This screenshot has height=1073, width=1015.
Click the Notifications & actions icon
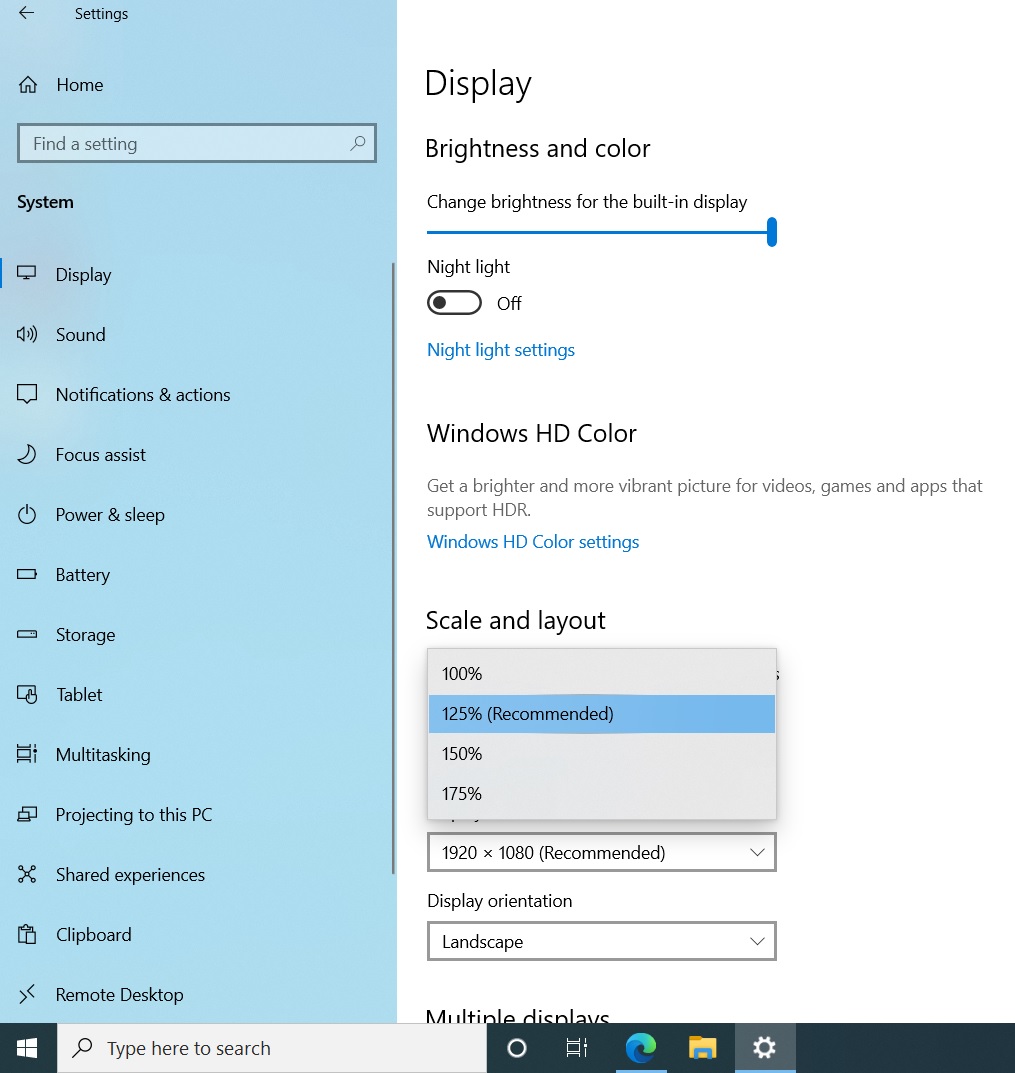tap(27, 394)
